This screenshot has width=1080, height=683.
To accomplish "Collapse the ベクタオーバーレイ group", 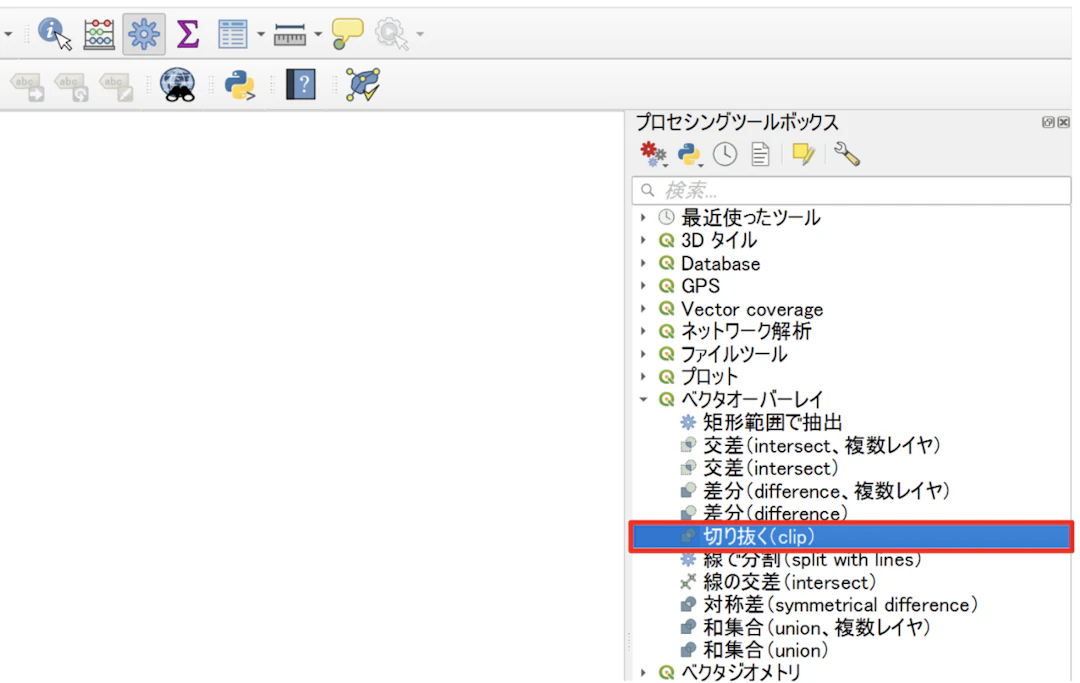I will [643, 400].
